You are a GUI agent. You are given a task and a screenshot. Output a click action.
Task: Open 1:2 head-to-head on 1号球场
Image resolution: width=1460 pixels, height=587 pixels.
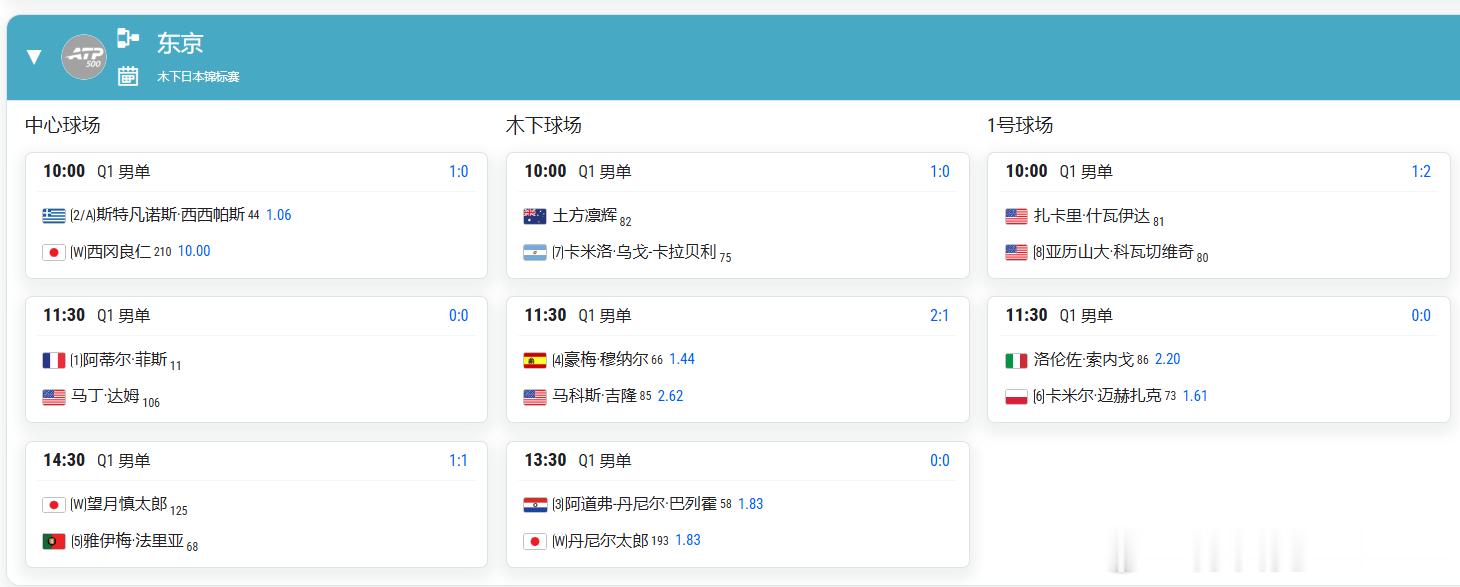1421,171
